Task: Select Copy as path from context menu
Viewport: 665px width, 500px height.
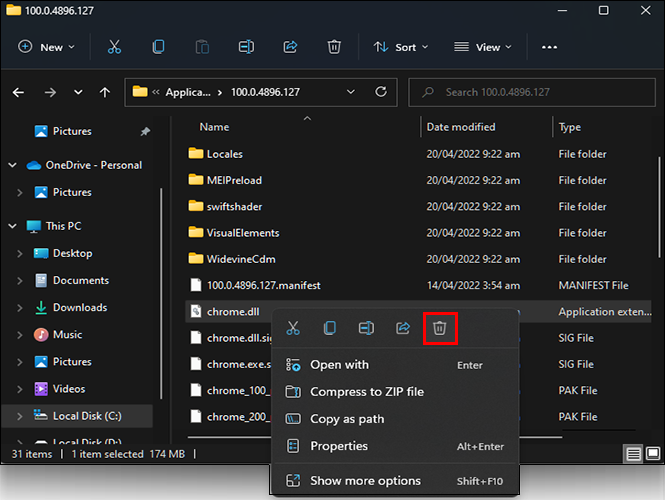Action: point(346,419)
